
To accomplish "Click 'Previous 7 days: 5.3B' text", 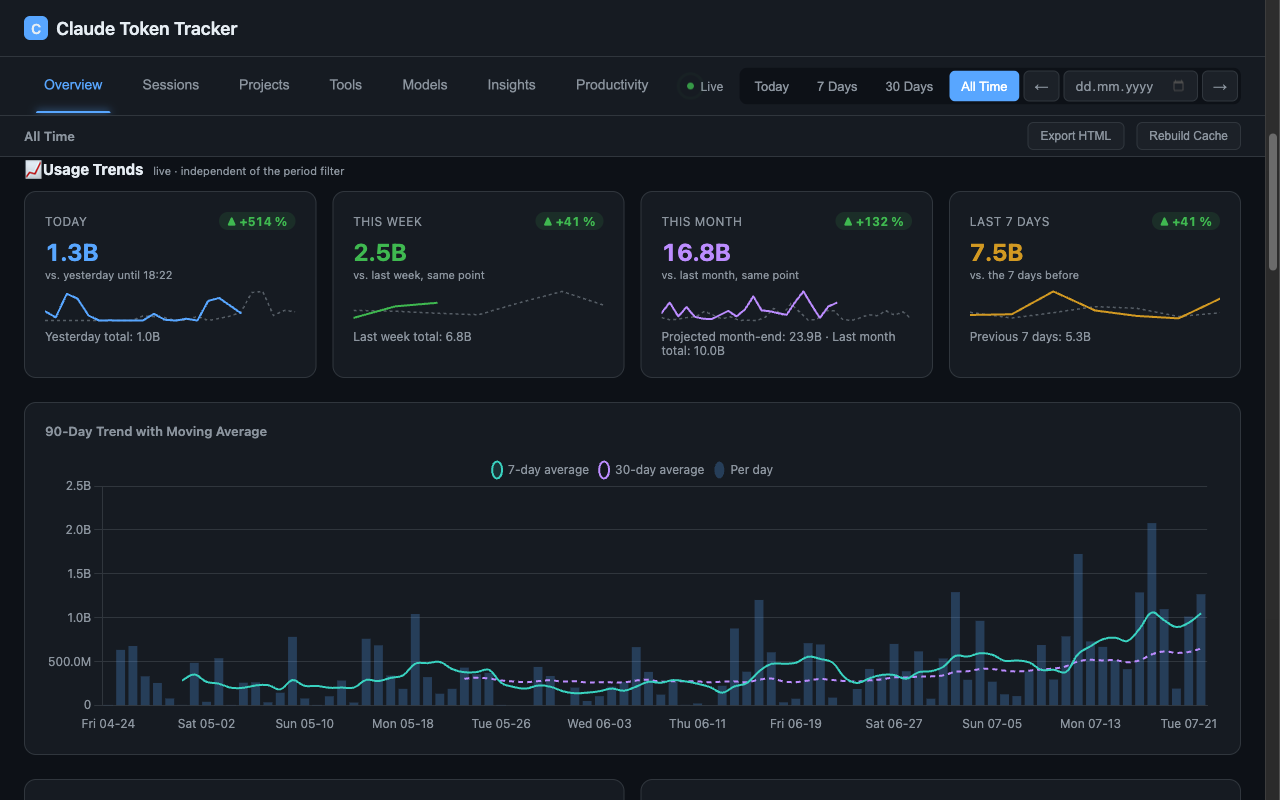I will point(1030,337).
